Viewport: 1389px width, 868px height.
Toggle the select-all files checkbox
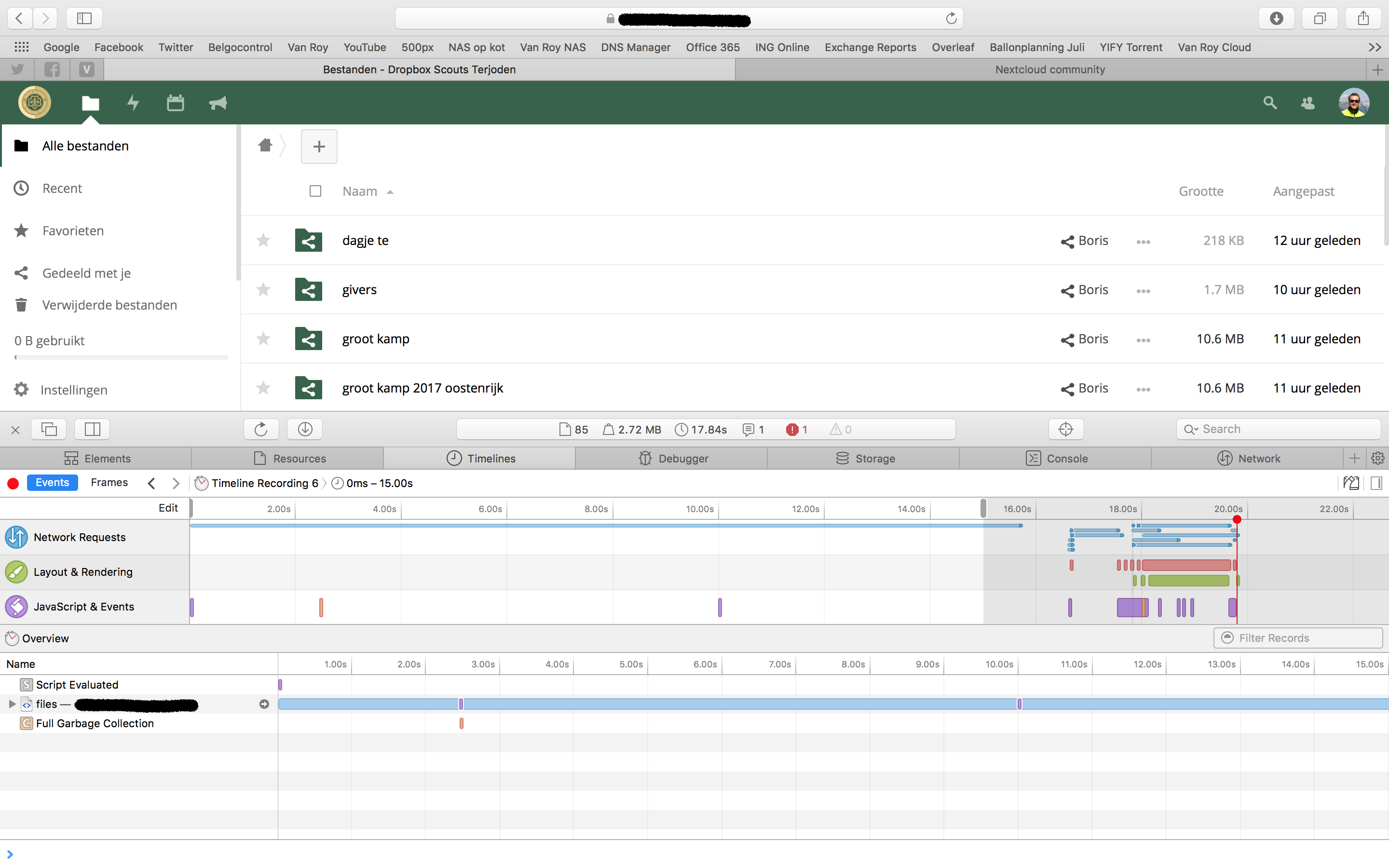(315, 191)
